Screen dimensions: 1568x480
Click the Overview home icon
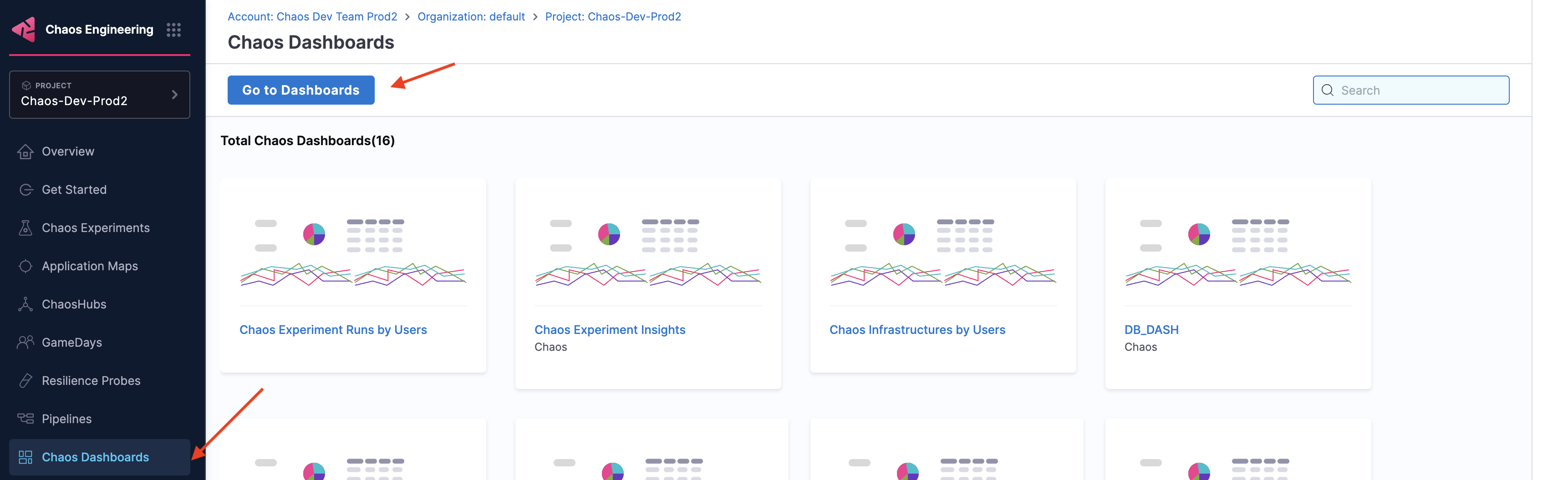(25, 152)
